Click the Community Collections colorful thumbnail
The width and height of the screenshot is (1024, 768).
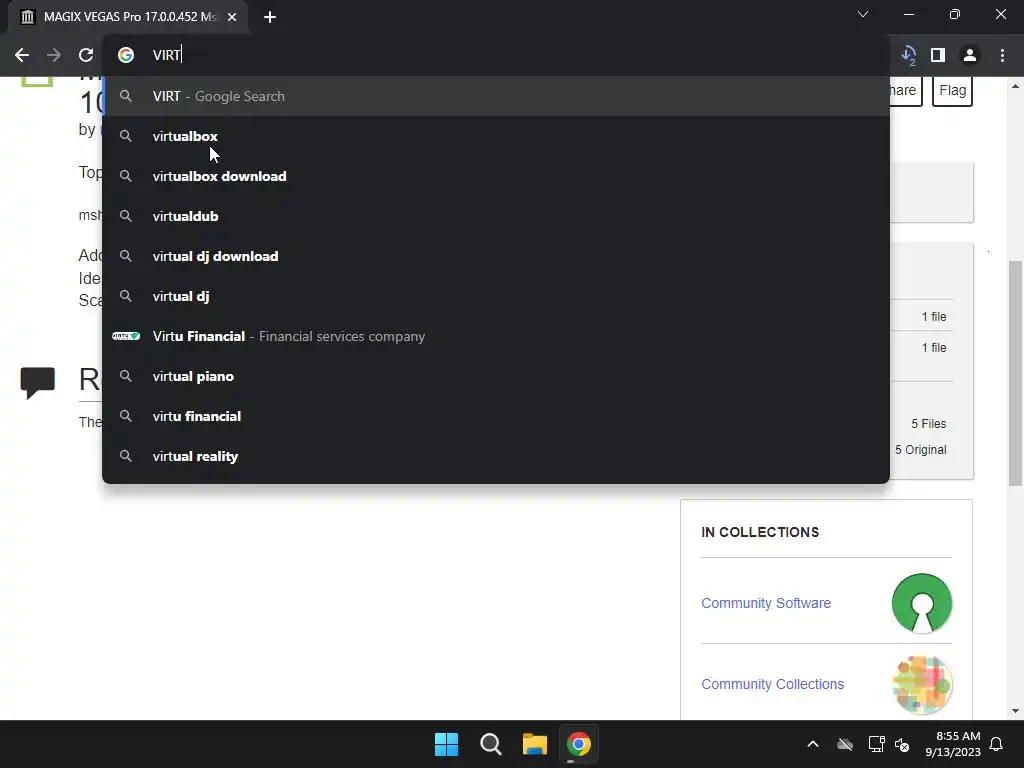tap(921, 684)
